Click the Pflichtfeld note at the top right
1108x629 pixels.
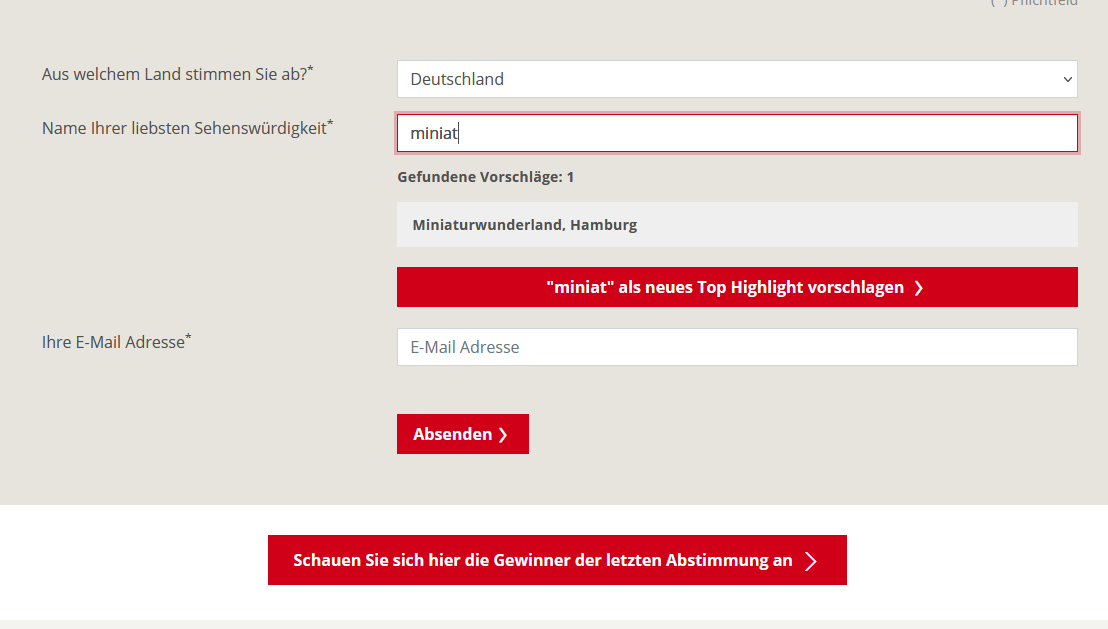[x=1044, y=3]
